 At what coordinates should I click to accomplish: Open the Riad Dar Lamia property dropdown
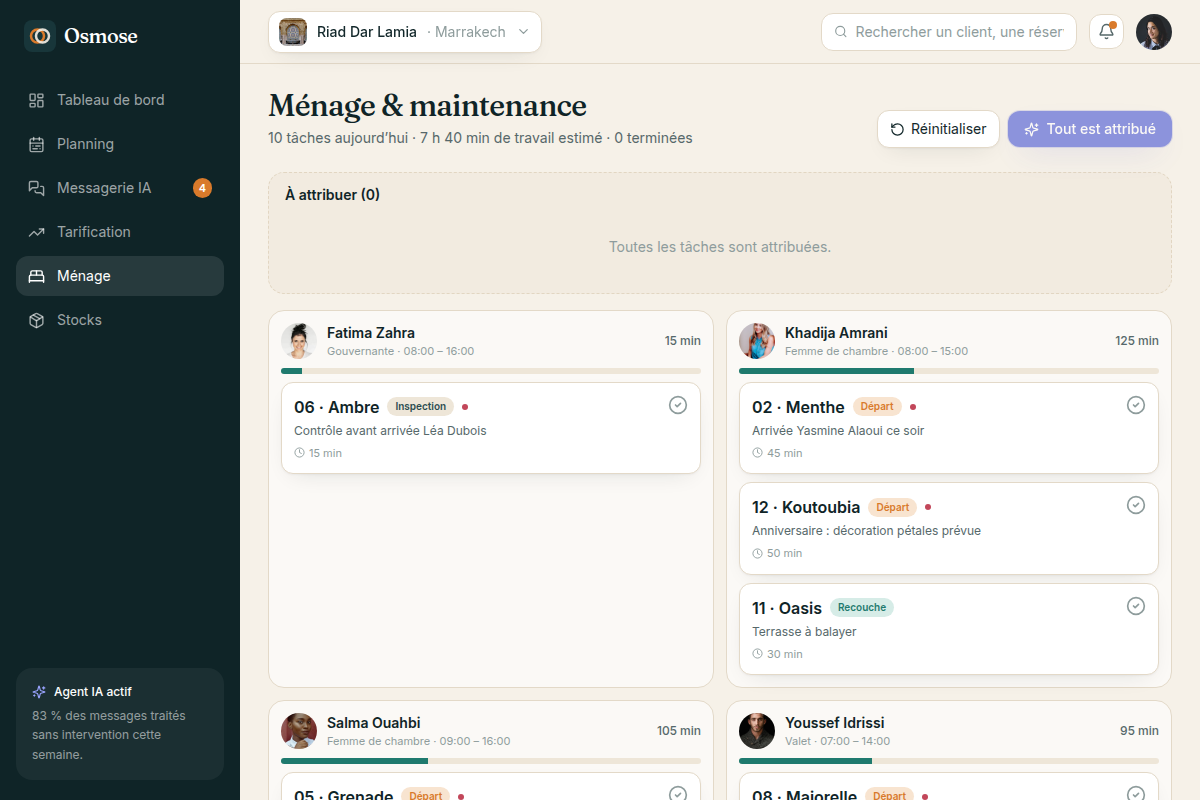[x=405, y=32]
